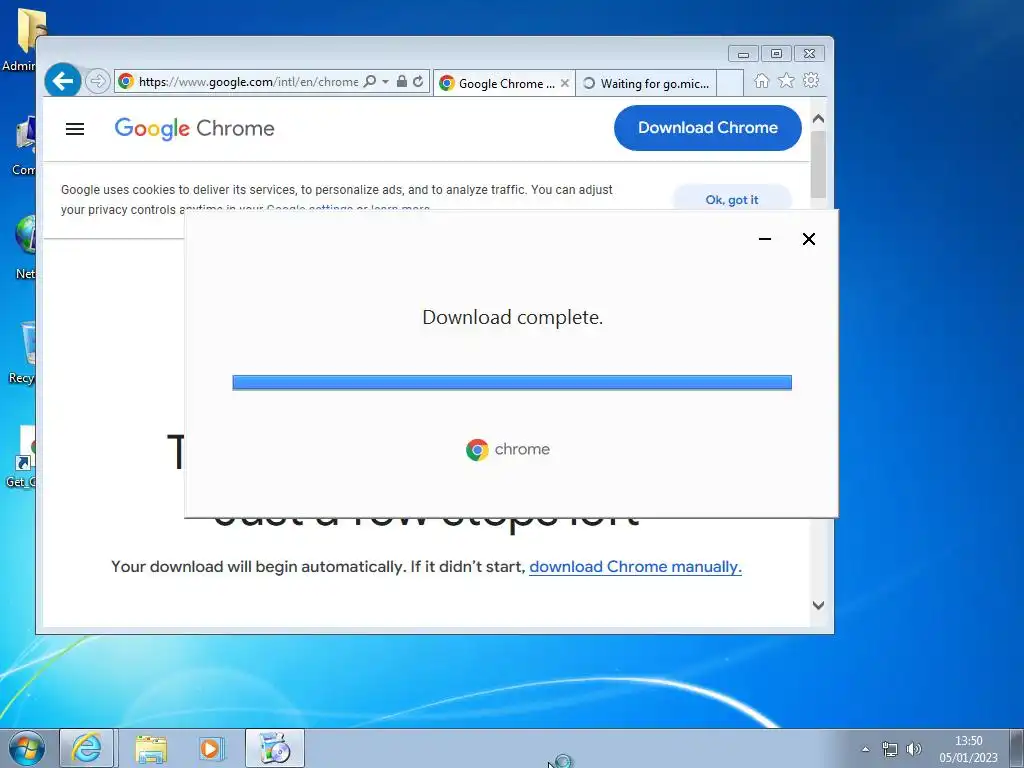Click the IE forward arrow button

tap(97, 82)
